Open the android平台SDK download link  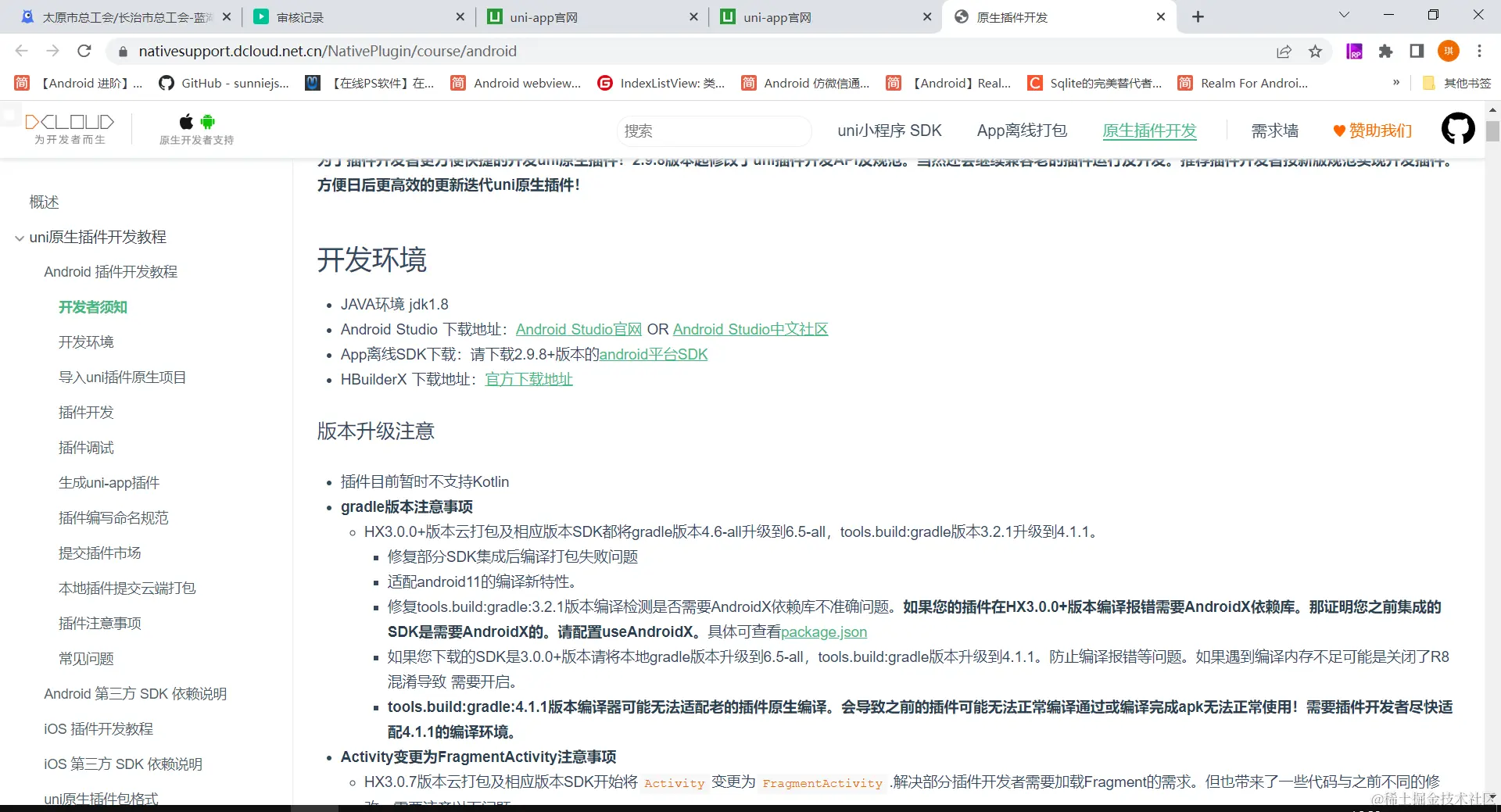[653, 354]
